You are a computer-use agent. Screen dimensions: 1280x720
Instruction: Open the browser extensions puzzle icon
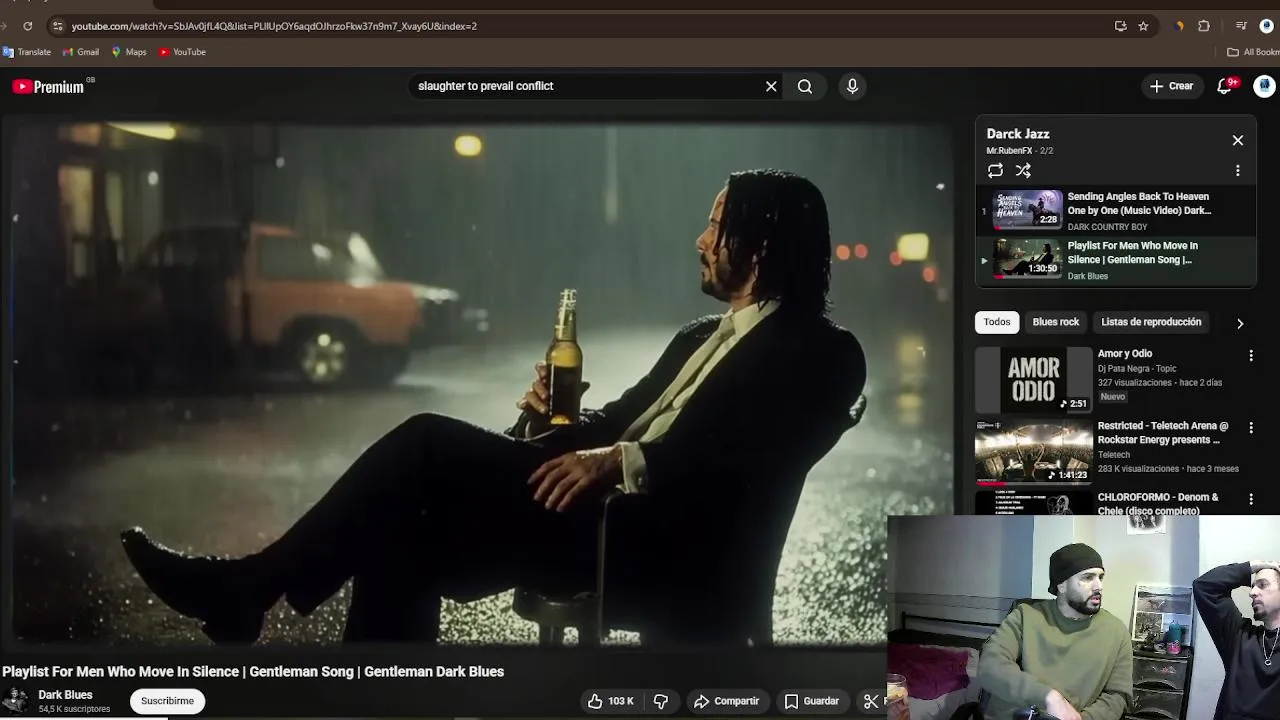click(x=1204, y=26)
